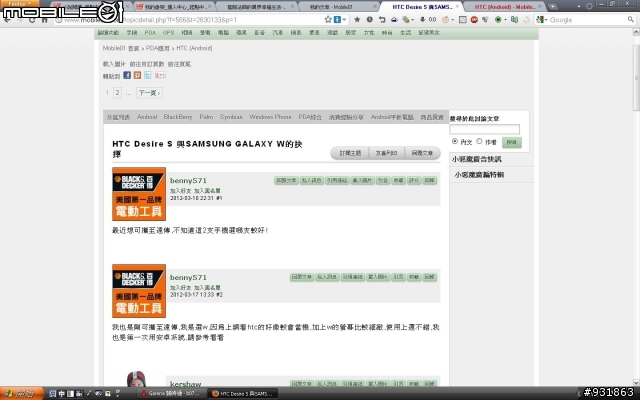Click the magnifier in Google search box
The image size is (640, 400).
click(x=631, y=20)
